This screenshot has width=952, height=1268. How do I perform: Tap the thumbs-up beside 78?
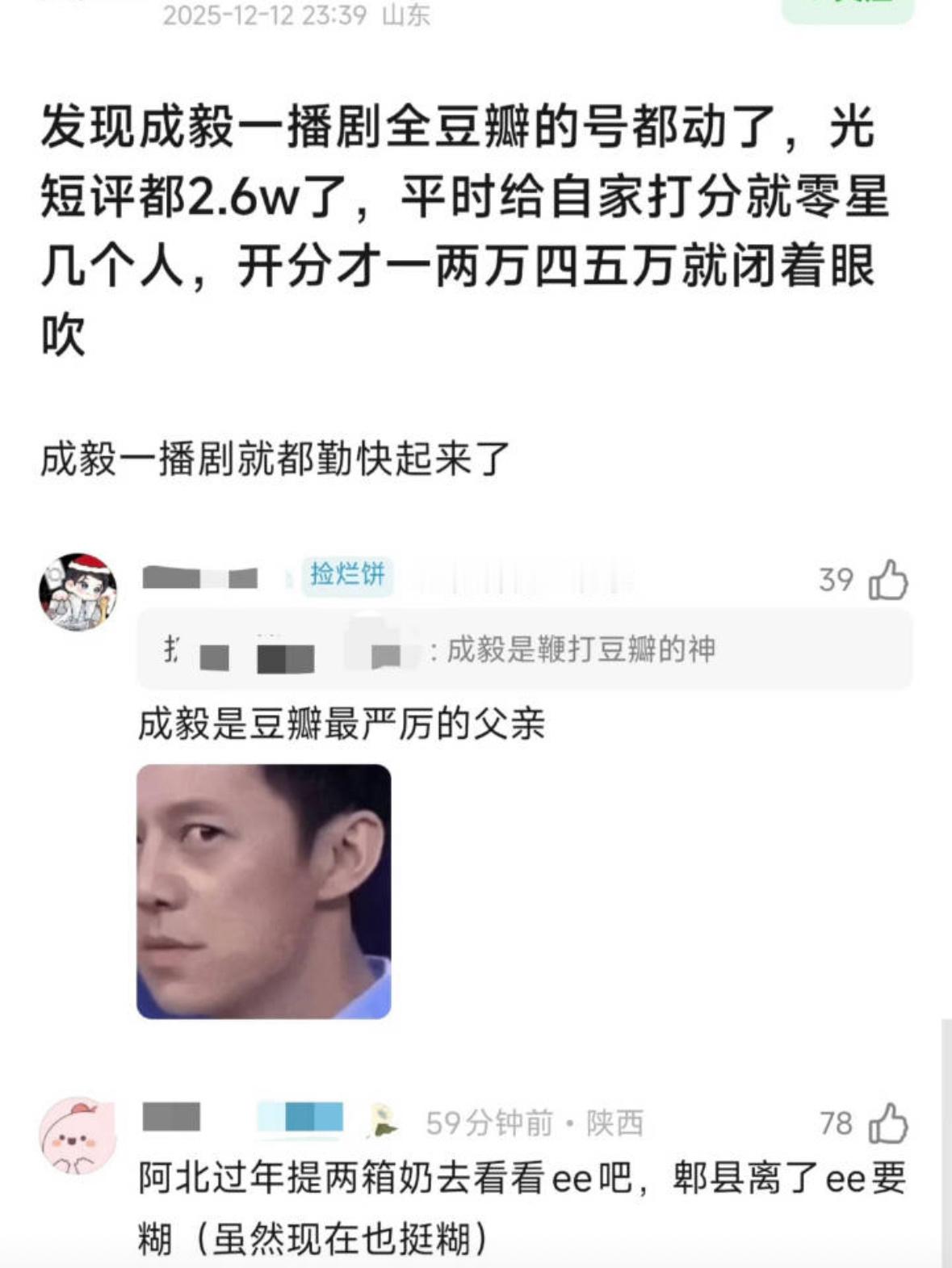point(888,1123)
